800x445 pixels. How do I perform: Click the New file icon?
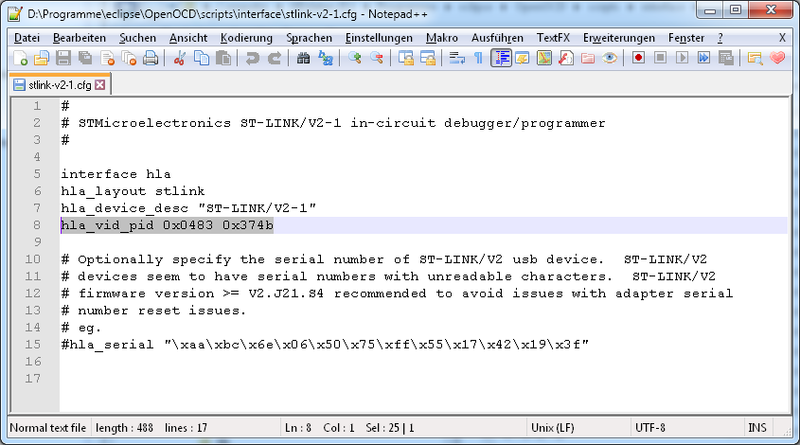pos(20,58)
